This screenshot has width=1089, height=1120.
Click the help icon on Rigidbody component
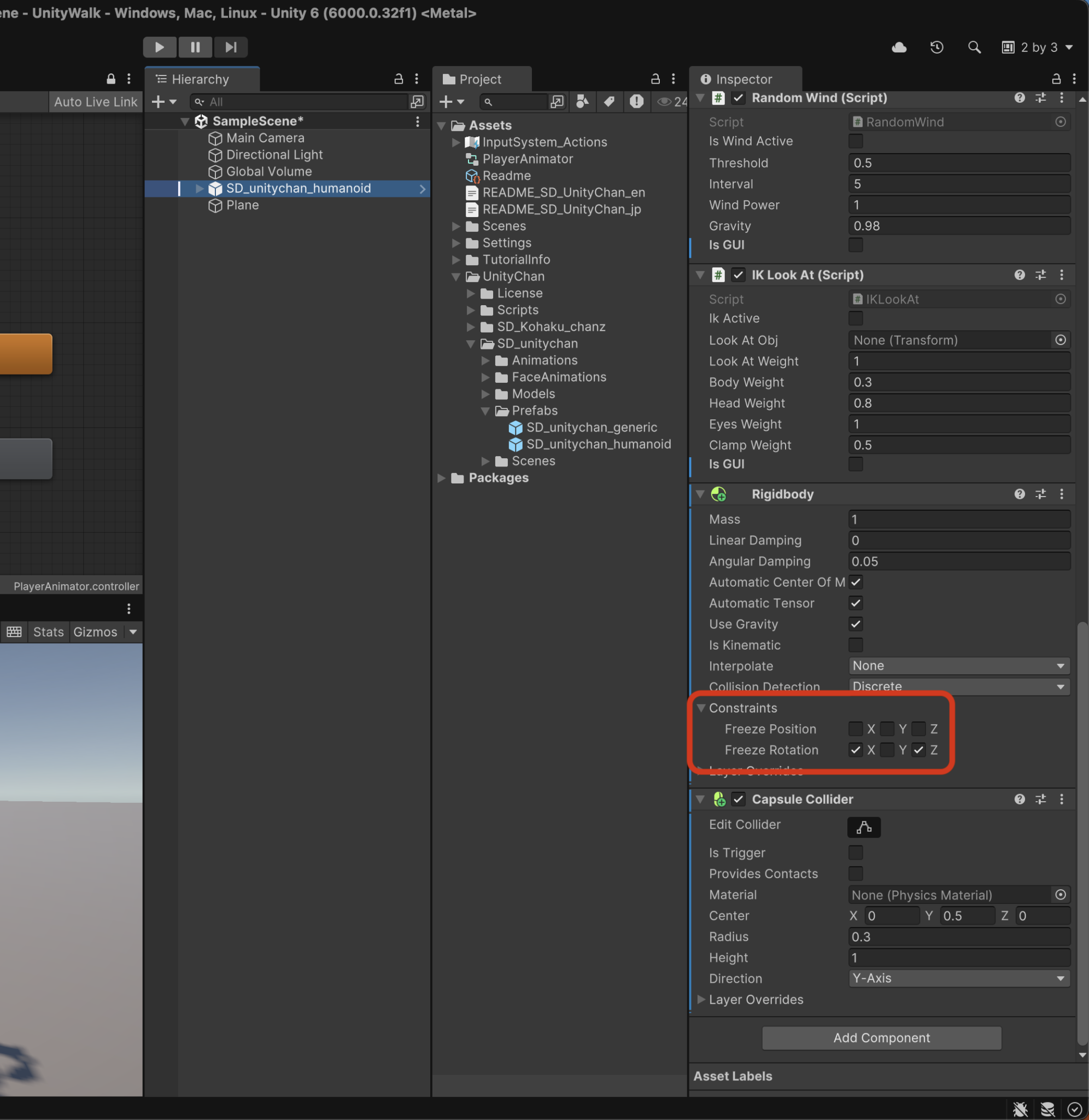tap(1019, 494)
